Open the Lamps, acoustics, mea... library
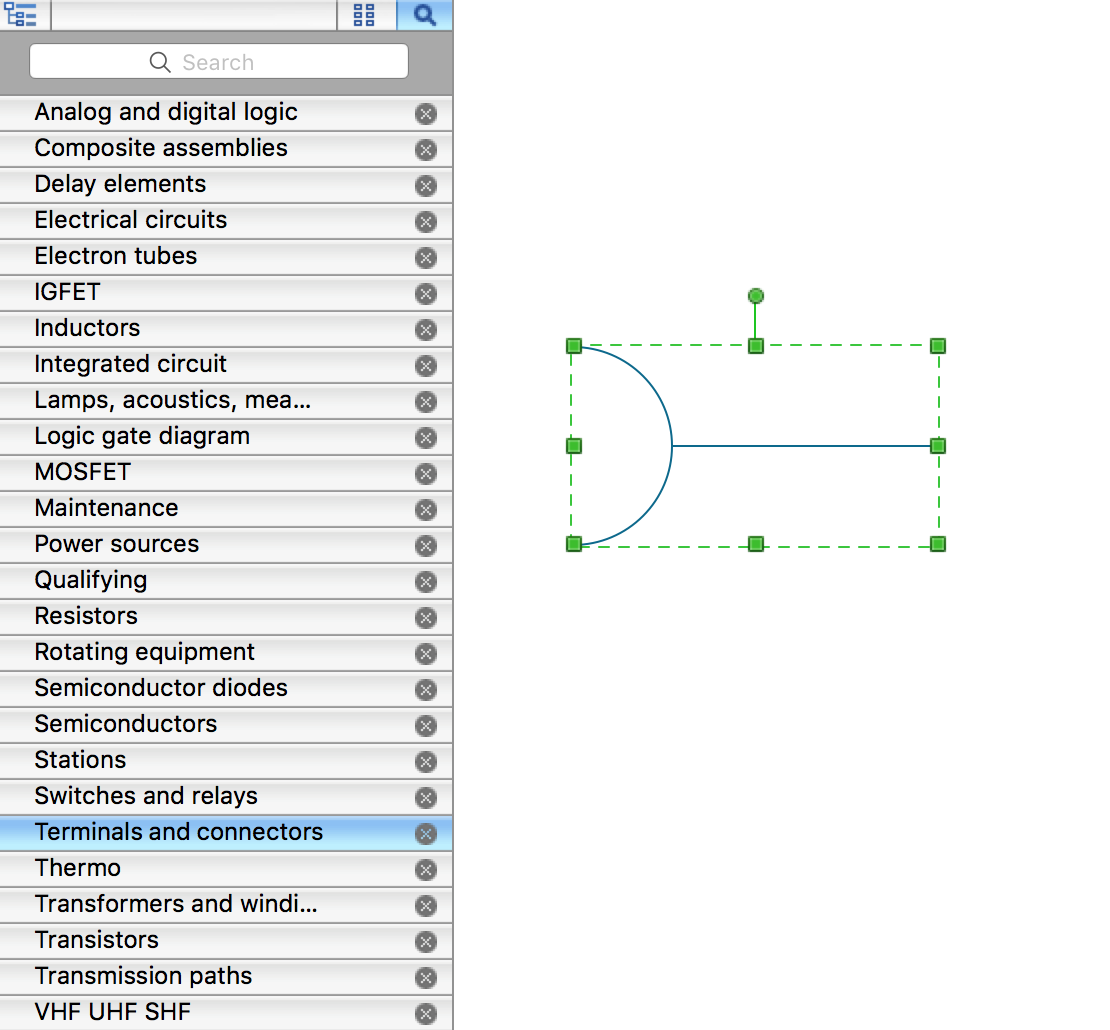 (226, 401)
